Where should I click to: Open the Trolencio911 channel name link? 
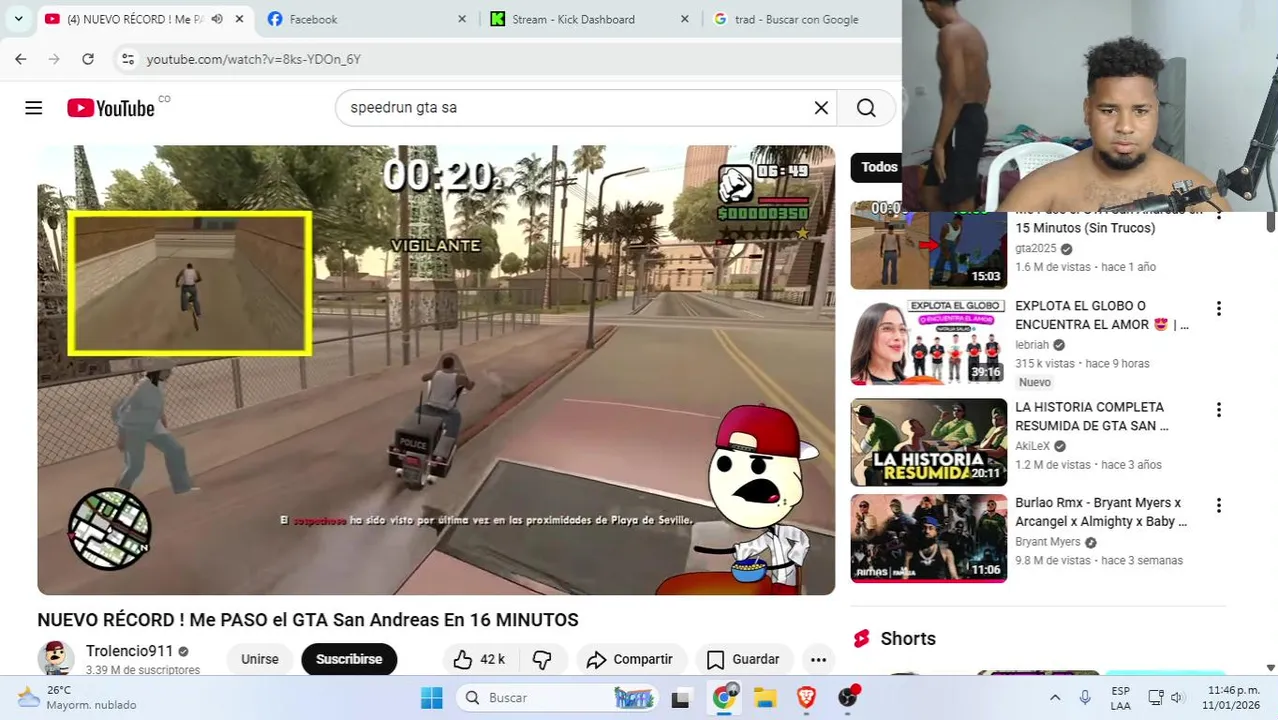[x=129, y=651]
